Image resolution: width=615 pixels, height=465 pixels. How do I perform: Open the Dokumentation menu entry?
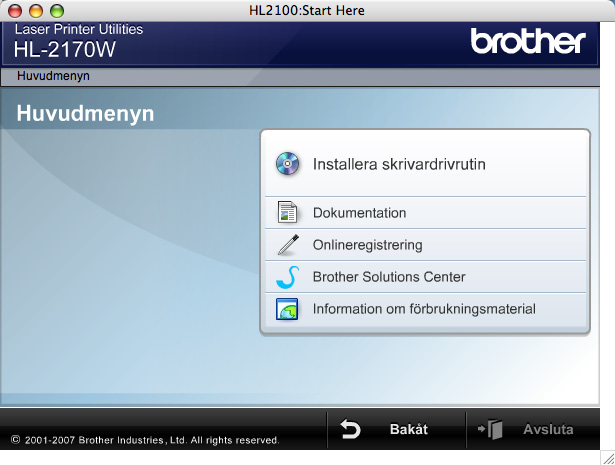[426, 213]
